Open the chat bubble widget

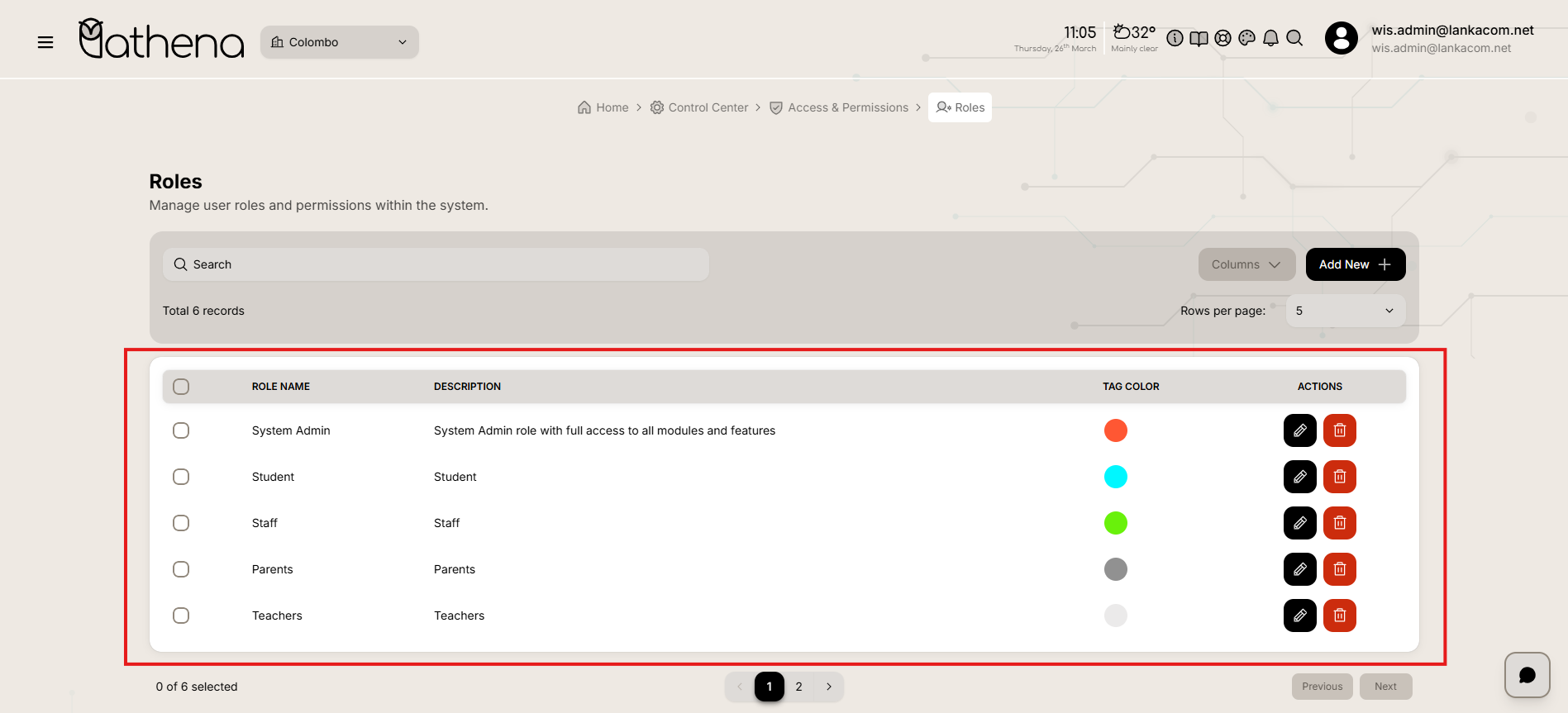[1527, 675]
